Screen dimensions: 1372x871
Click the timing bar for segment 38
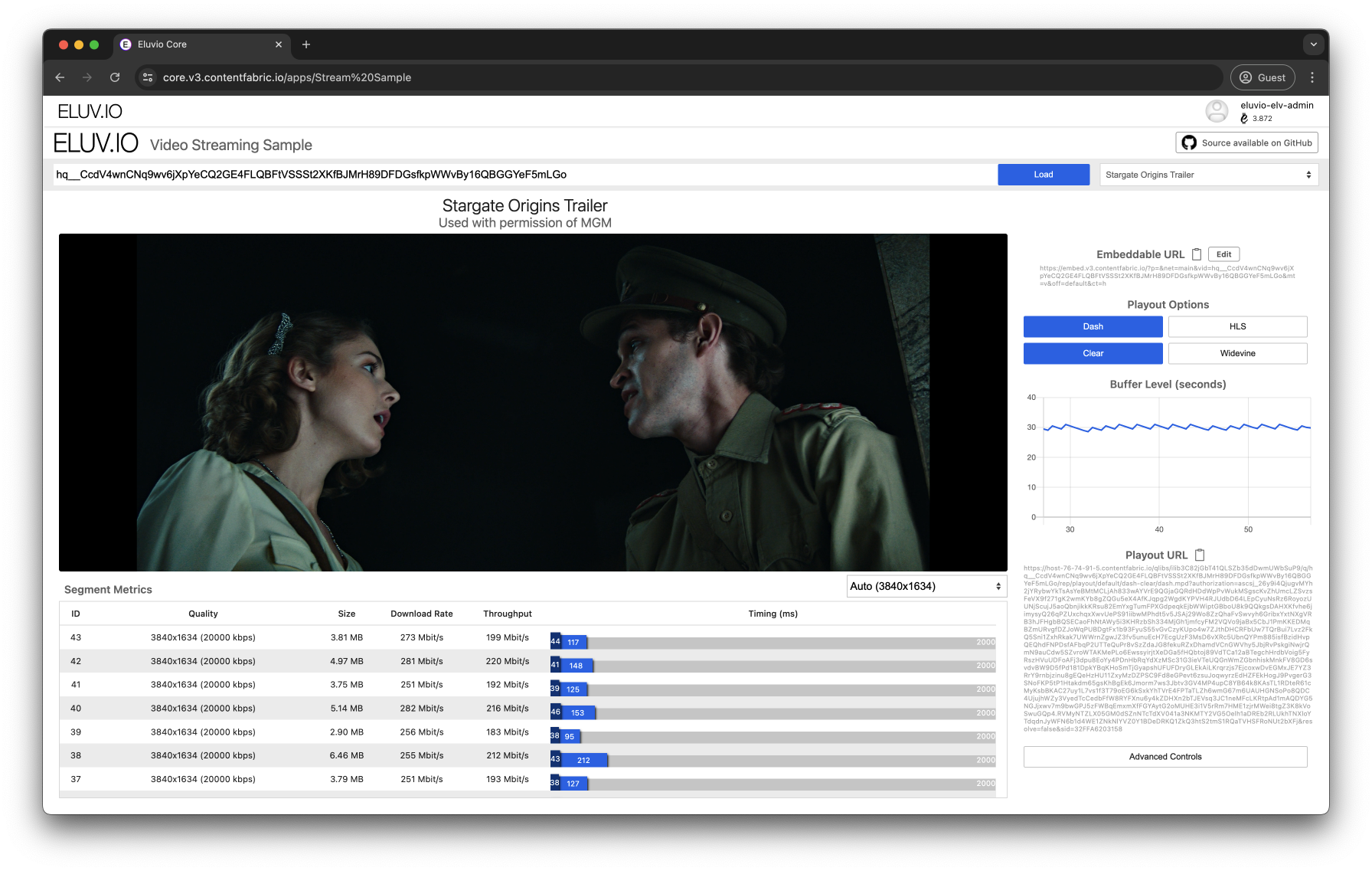773,760
